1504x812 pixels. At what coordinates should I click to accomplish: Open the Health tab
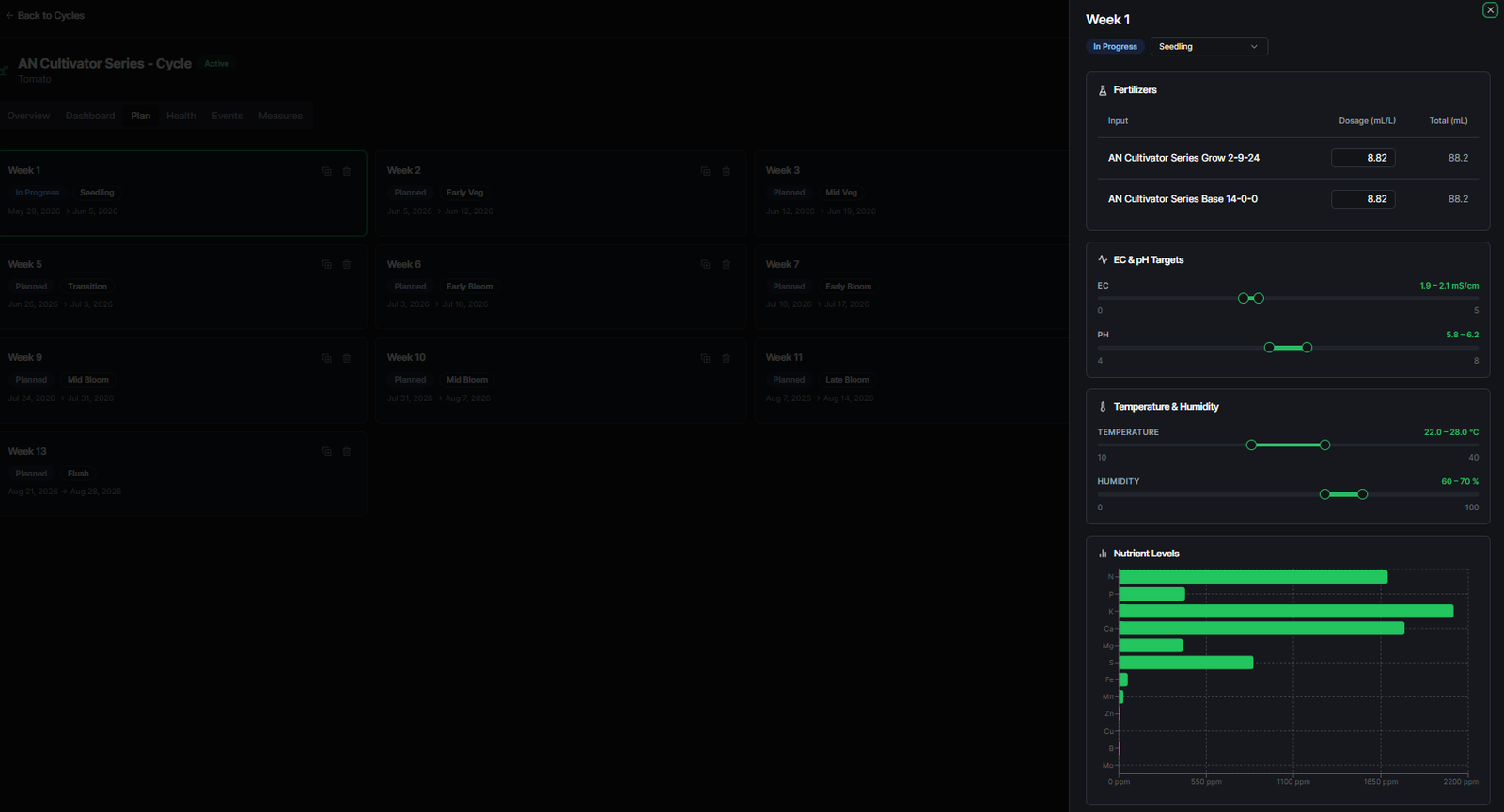(x=181, y=116)
